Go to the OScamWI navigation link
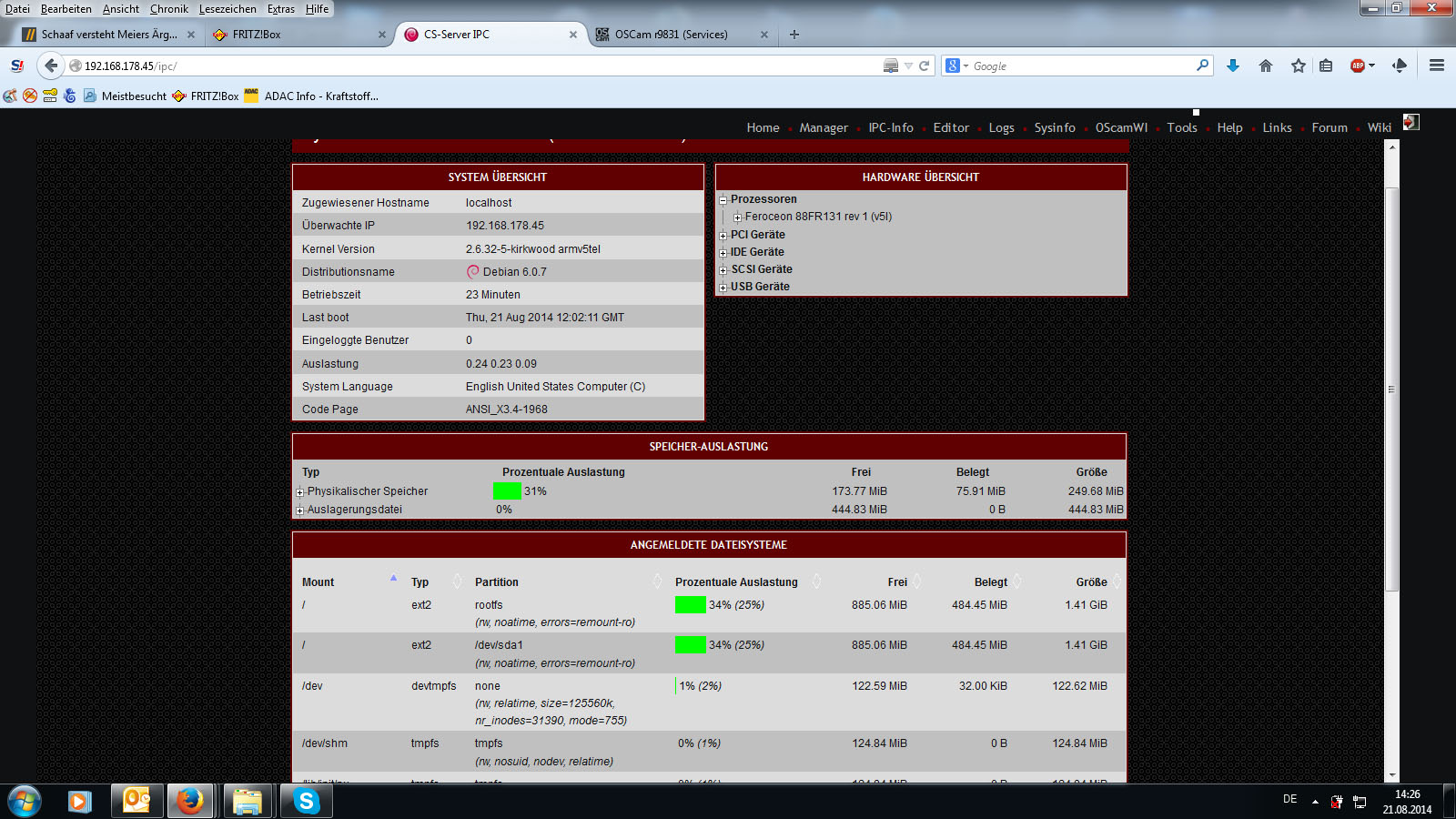The height and width of the screenshot is (819, 1456). tap(1121, 128)
